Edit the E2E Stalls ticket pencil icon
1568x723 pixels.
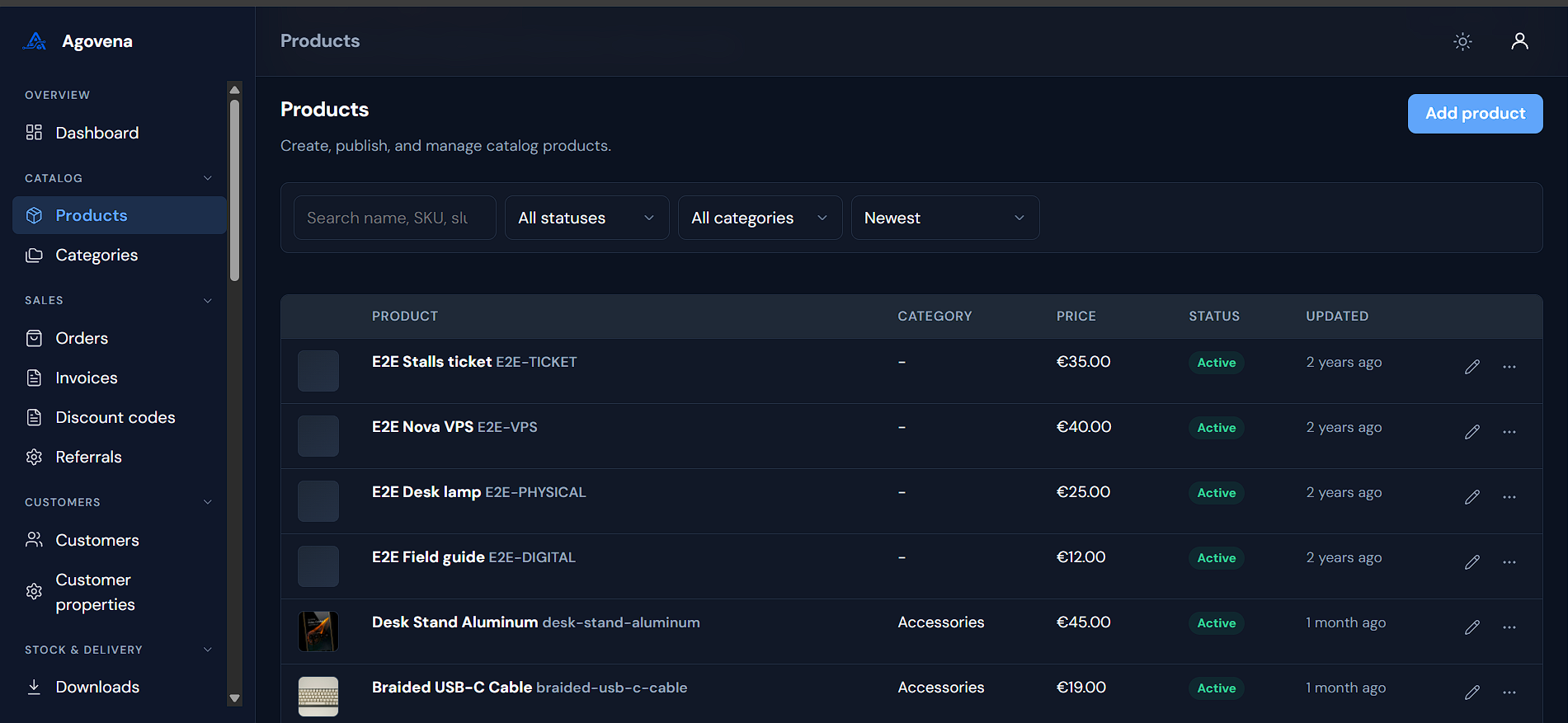tap(1472, 367)
